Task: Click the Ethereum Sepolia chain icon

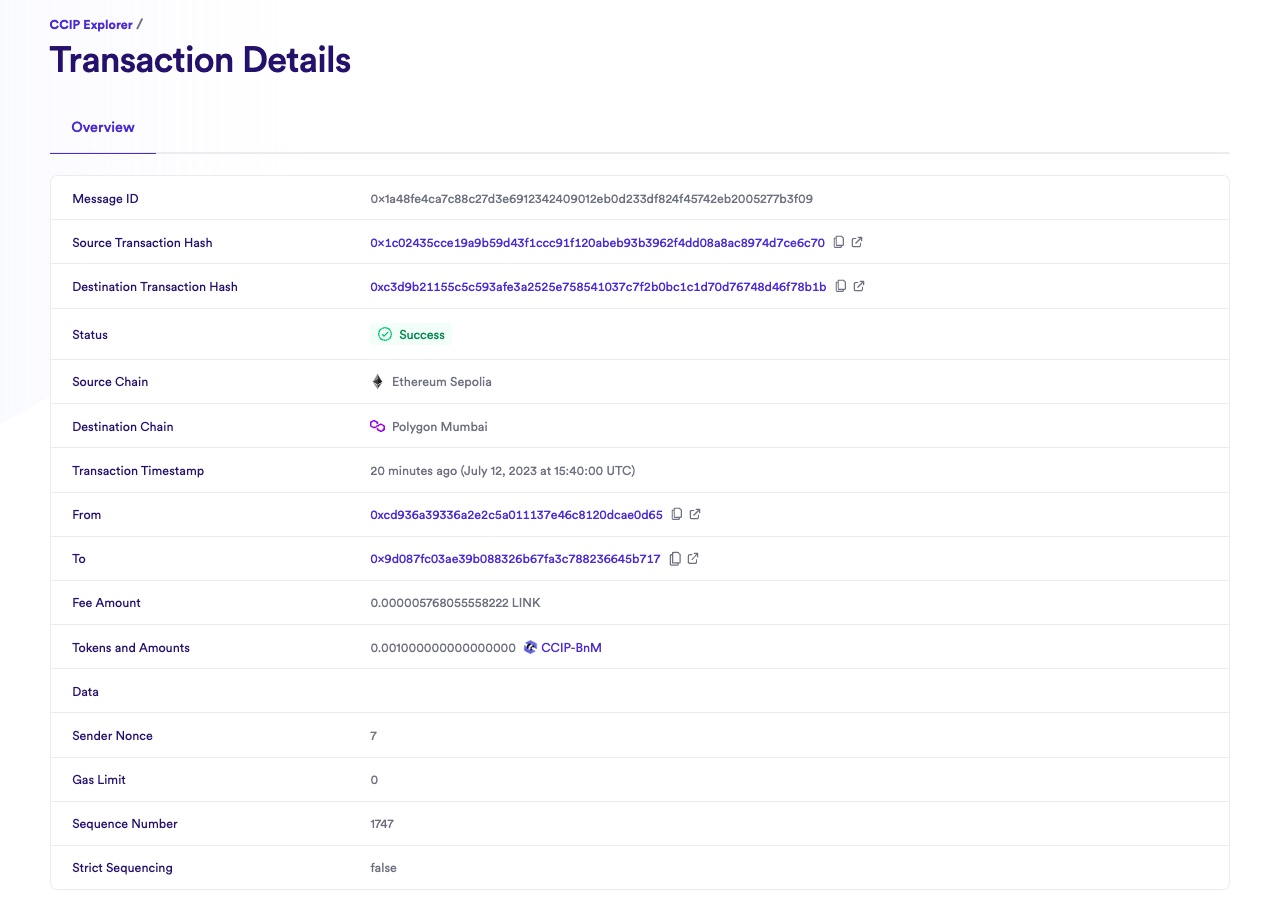Action: tap(377, 381)
